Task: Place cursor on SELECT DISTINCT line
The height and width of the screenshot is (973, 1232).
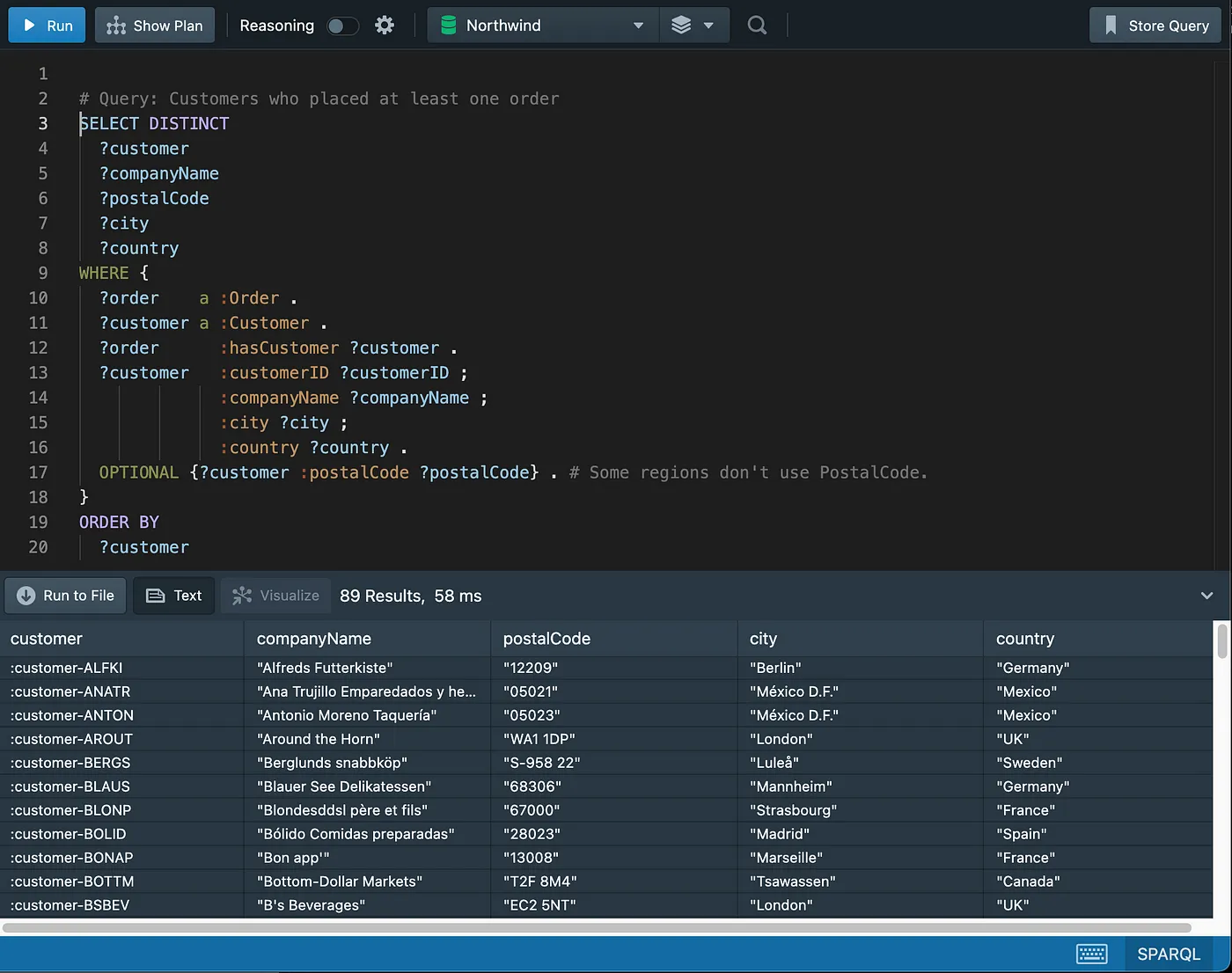Action: [x=154, y=123]
